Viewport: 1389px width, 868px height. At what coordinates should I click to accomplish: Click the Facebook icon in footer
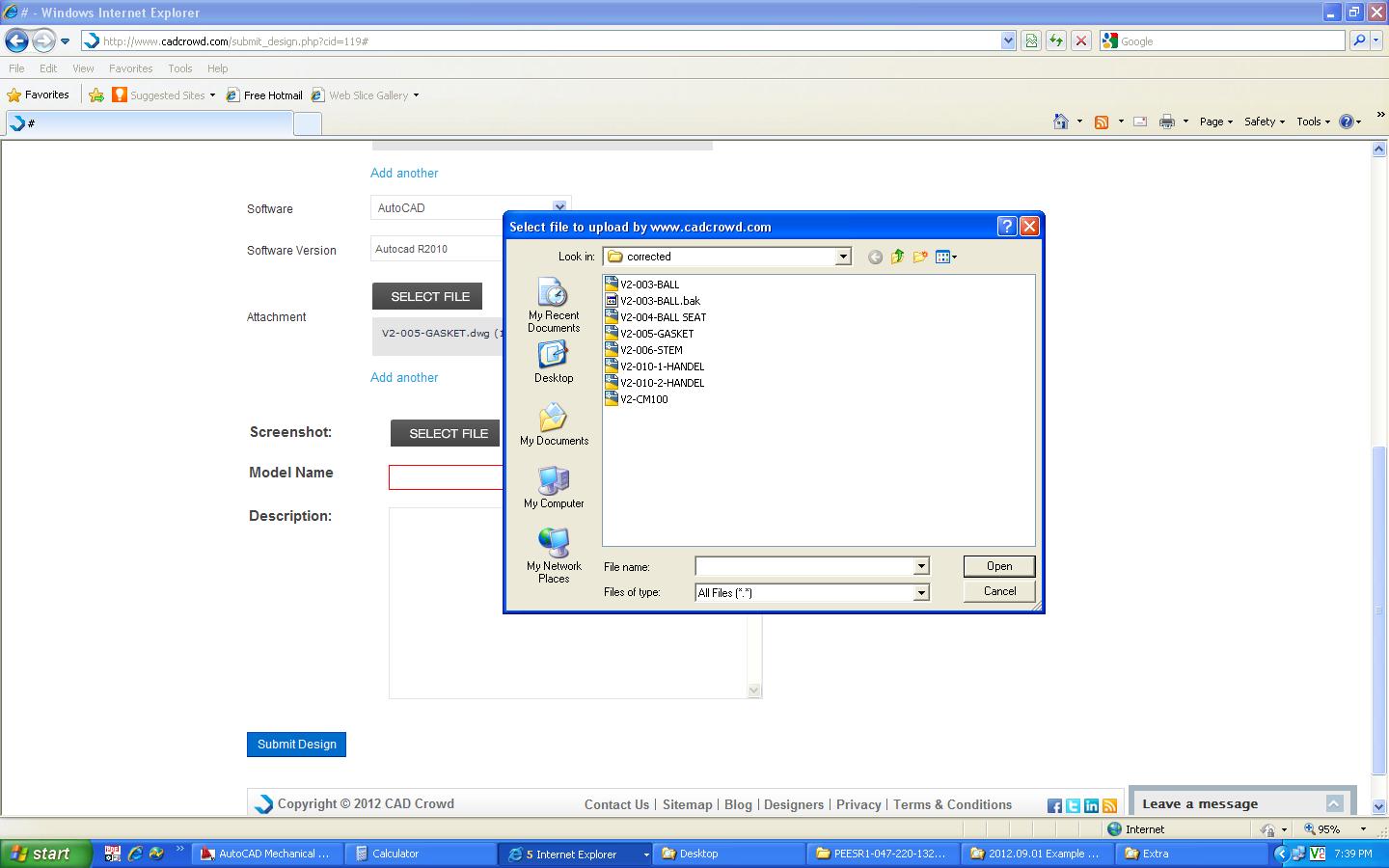(x=1054, y=805)
